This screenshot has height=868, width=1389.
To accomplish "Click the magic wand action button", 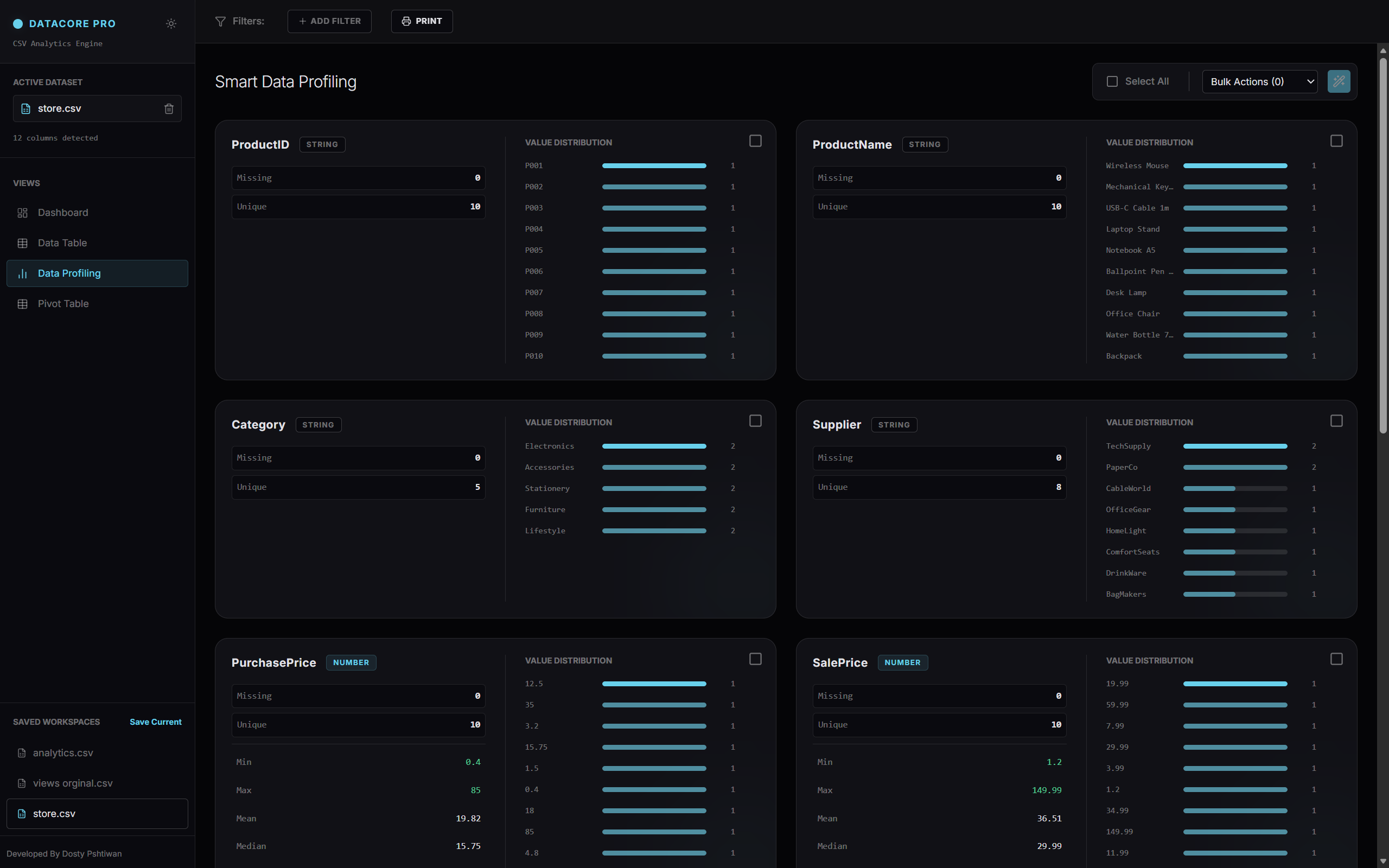I will coord(1339,81).
